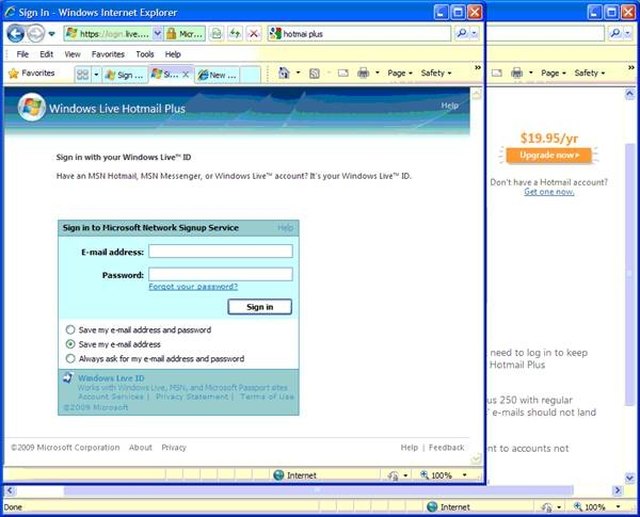Open the View menu
The image size is (640, 517).
72,54
